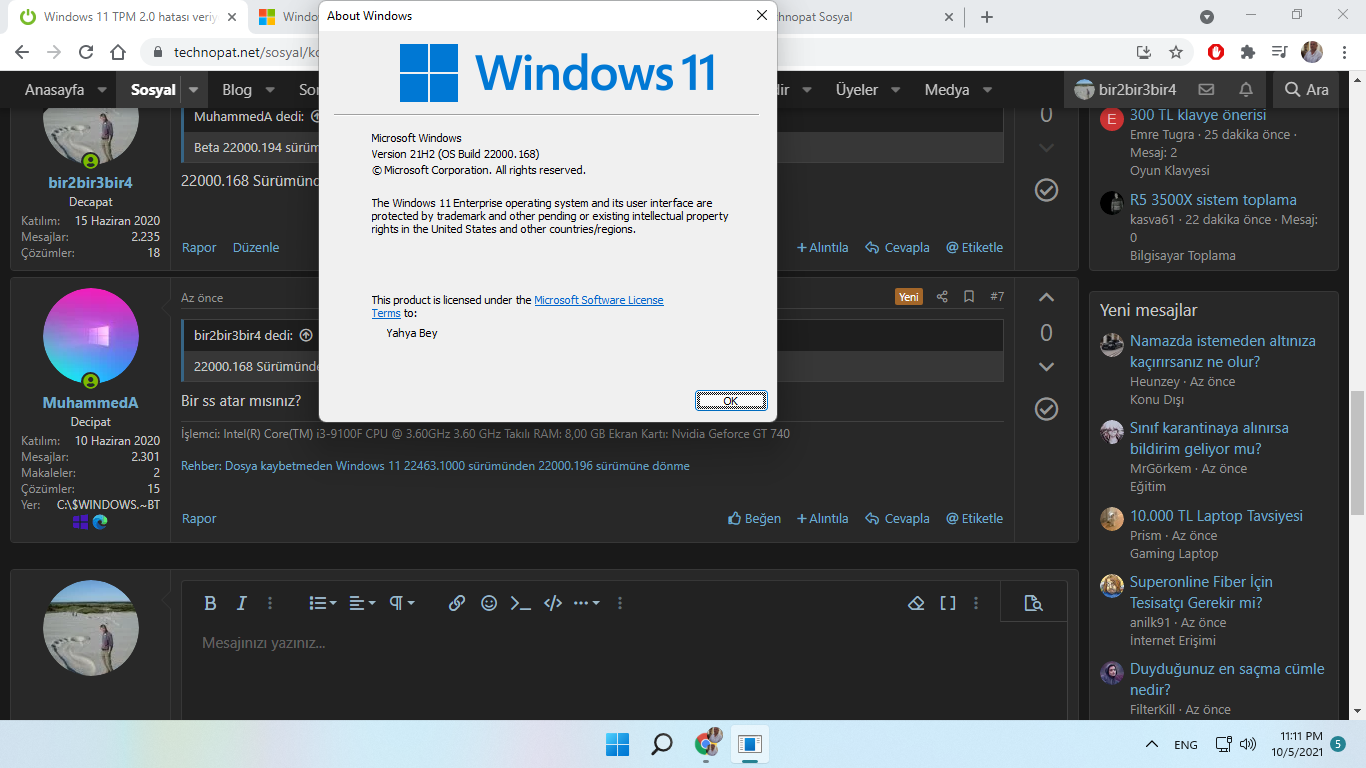Mark bir2bir3bir4's post as solution with the checkmark
The image size is (1366, 768).
tap(1046, 190)
